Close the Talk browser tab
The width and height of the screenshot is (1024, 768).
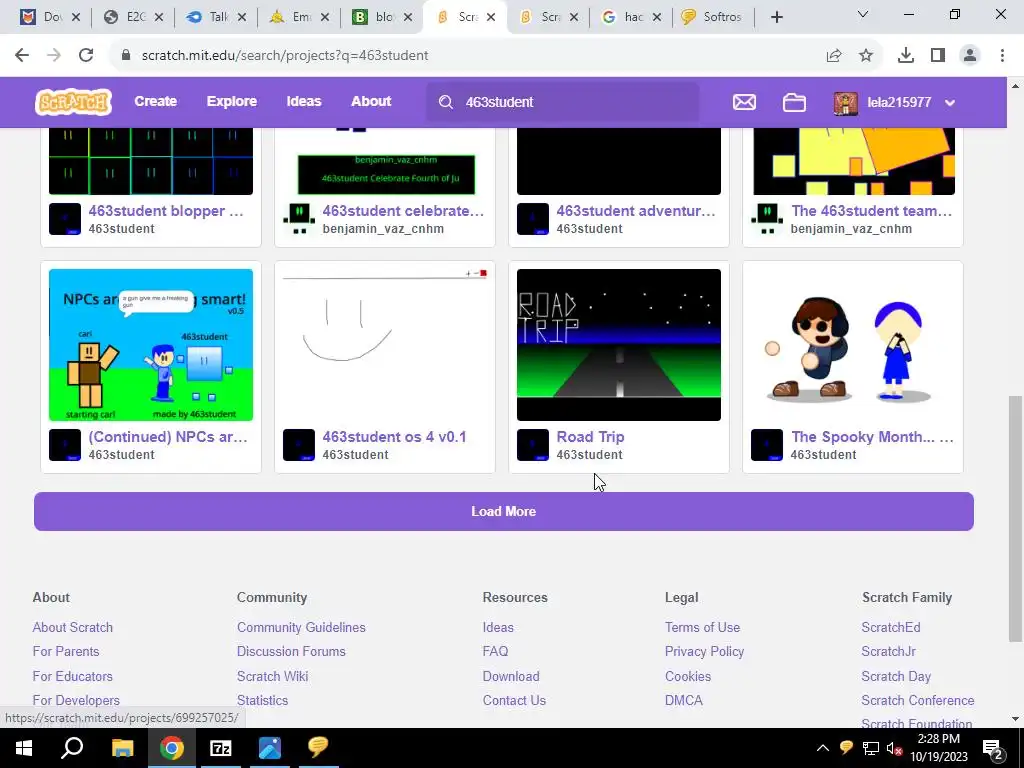pyautogui.click(x=242, y=17)
